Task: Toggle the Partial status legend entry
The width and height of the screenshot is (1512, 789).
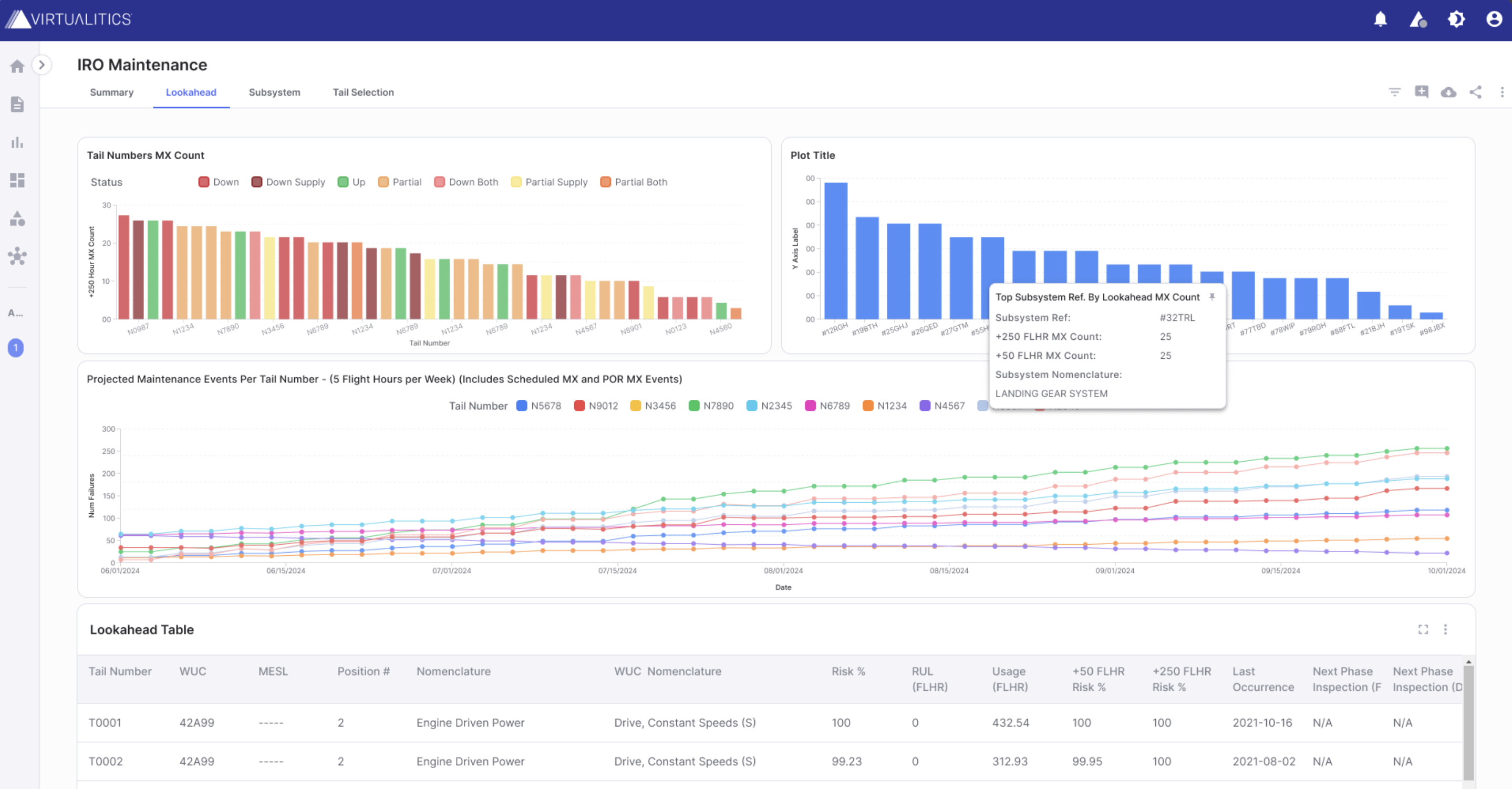Action: (400, 182)
